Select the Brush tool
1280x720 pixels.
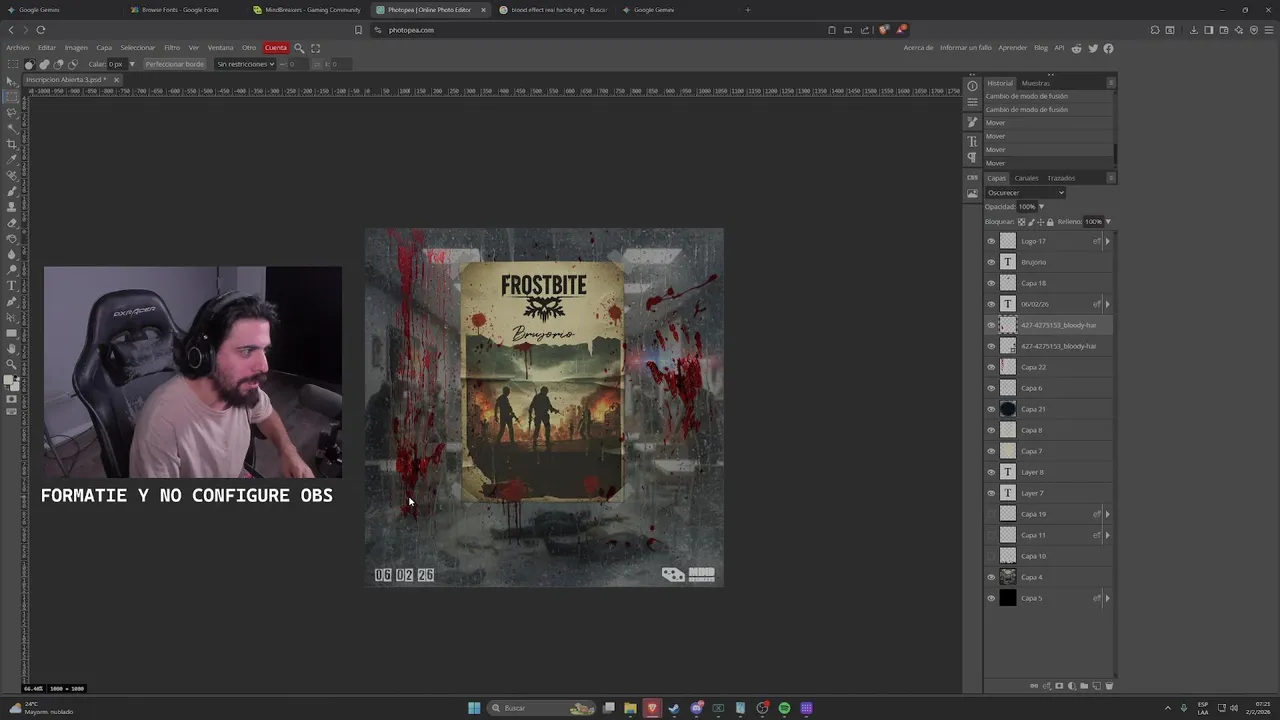(12, 191)
